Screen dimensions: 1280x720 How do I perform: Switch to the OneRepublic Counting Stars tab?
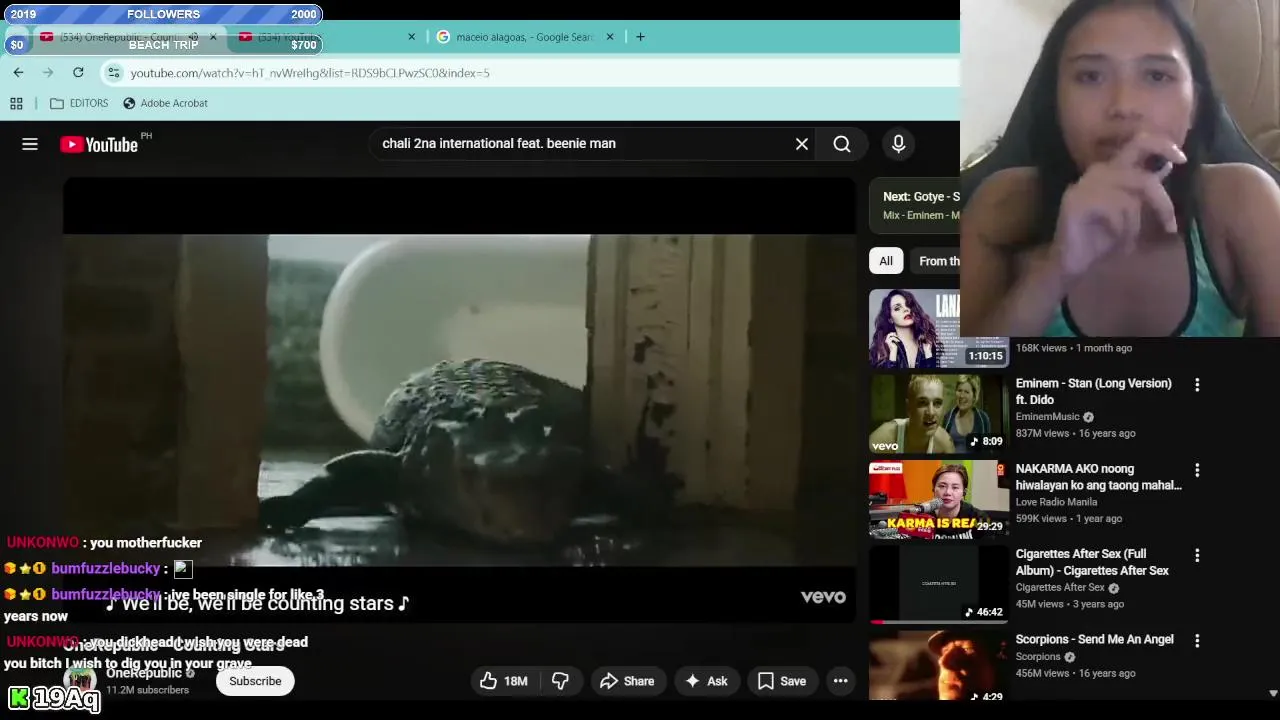(118, 37)
